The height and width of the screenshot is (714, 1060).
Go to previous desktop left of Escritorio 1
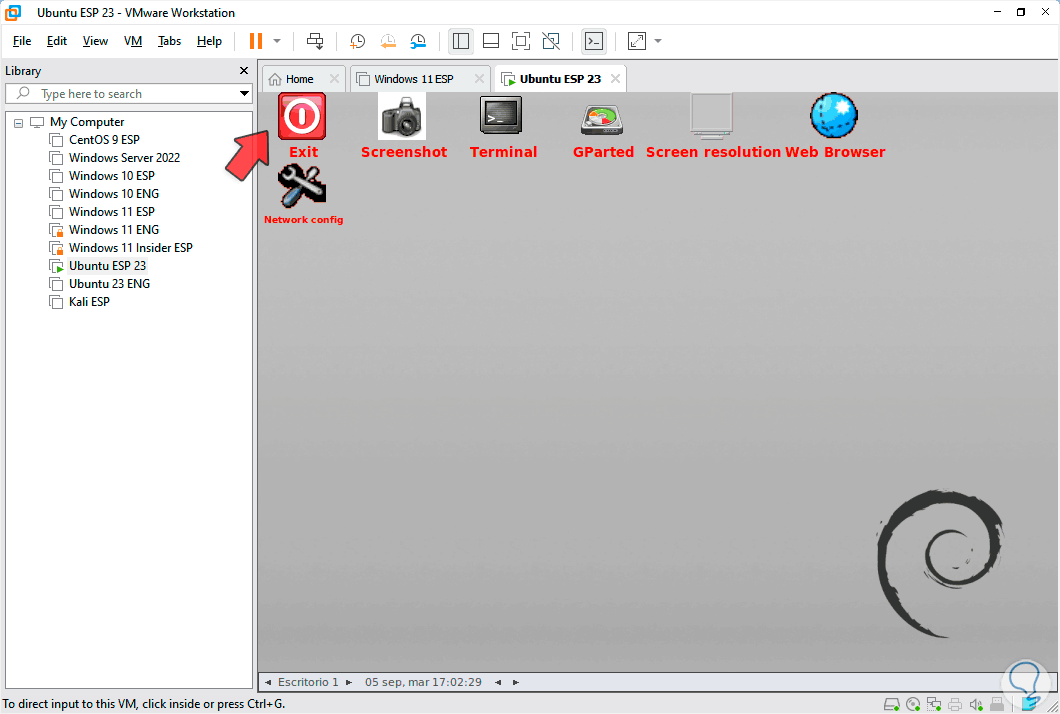tap(268, 682)
